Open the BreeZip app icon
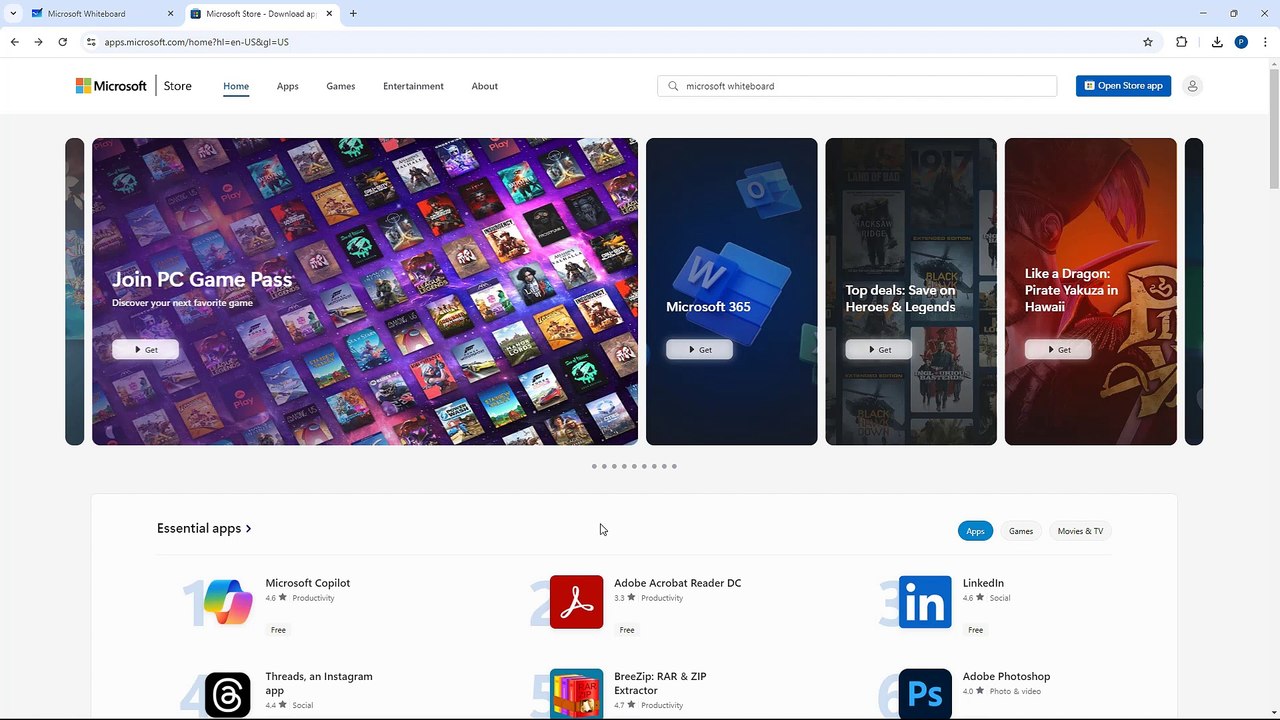Screen dimensions: 1280x720 [577, 694]
